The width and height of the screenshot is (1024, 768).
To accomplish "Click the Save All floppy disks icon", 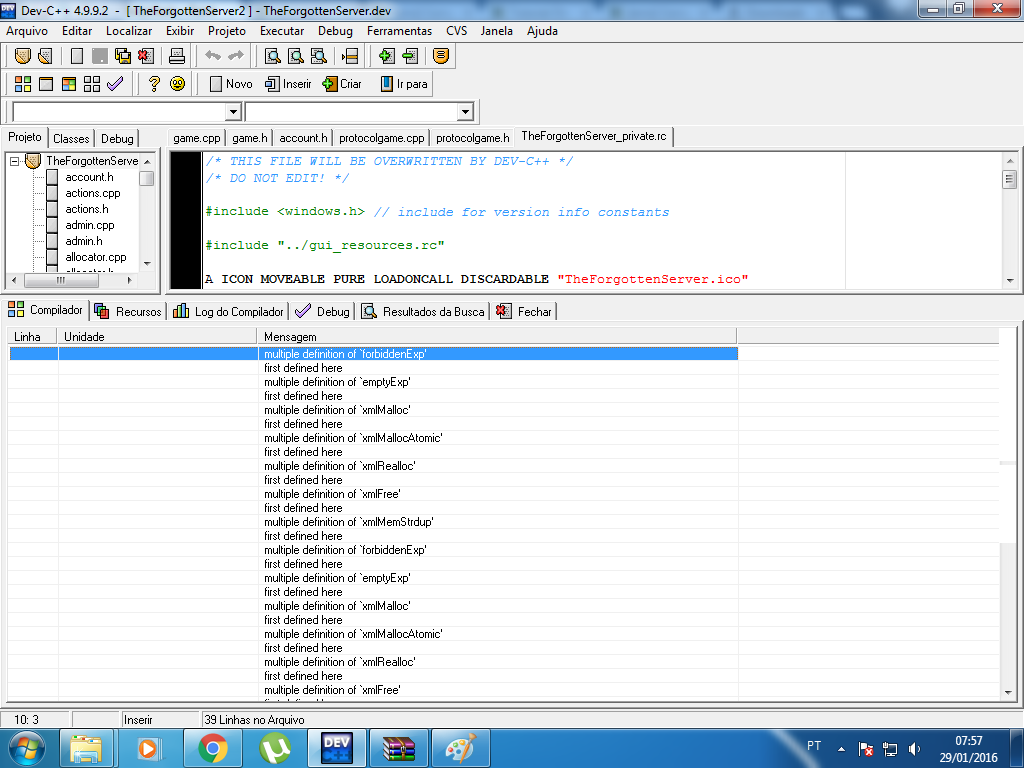I will pyautogui.click(x=123, y=56).
